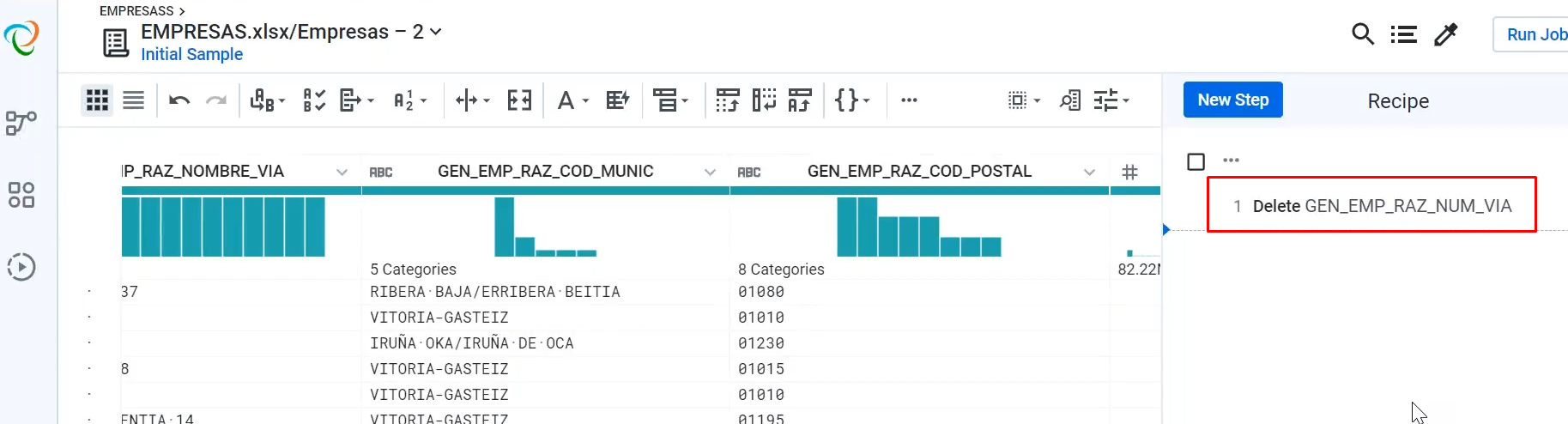1568x424 pixels.
Task: Open the flows icon in left sidebar
Action: tap(21, 123)
